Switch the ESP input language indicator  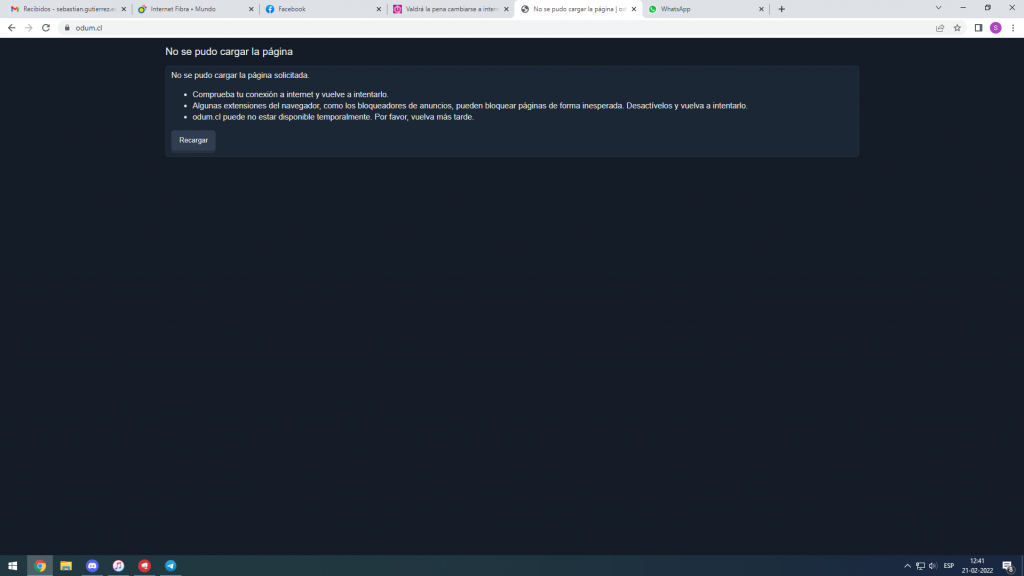(x=949, y=566)
